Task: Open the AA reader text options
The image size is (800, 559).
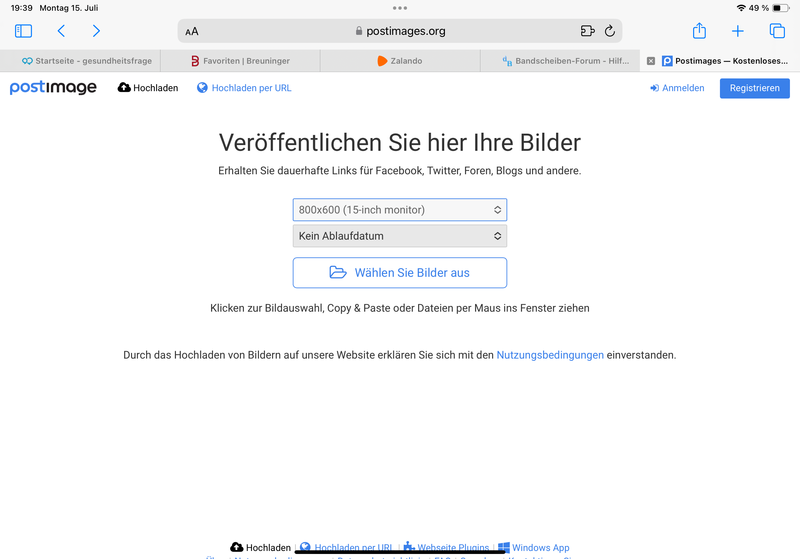Action: pos(192,32)
